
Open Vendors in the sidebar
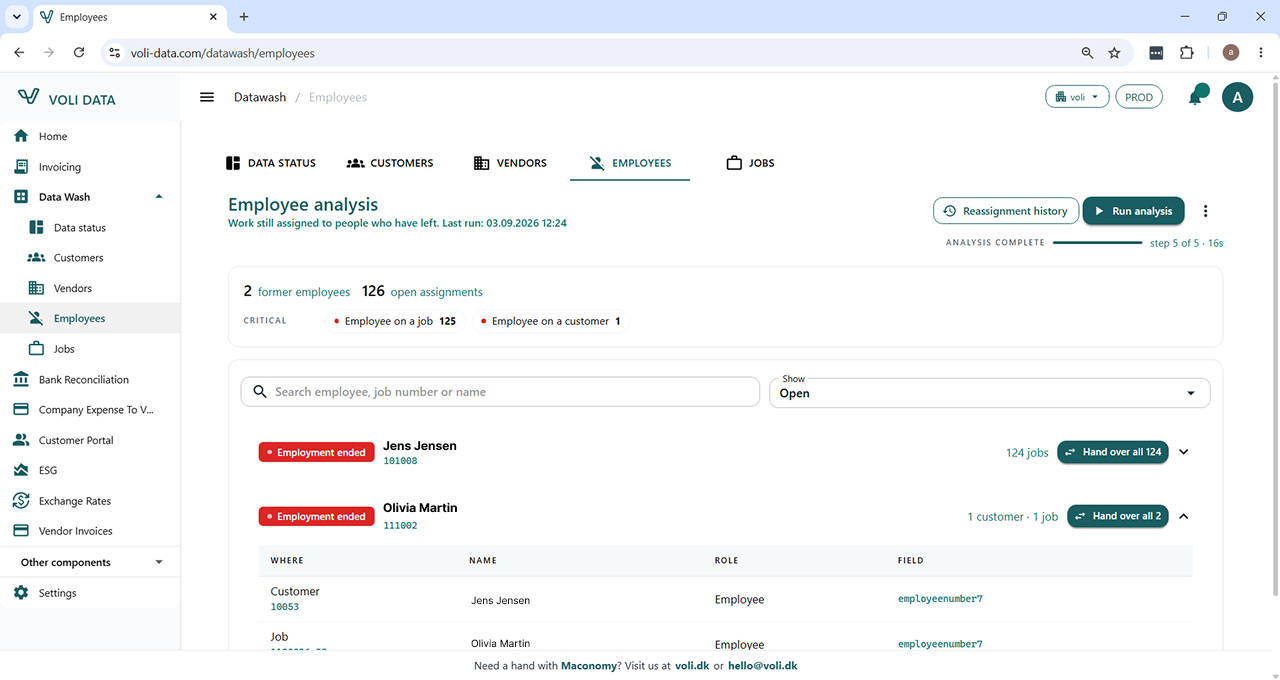[x=73, y=288]
